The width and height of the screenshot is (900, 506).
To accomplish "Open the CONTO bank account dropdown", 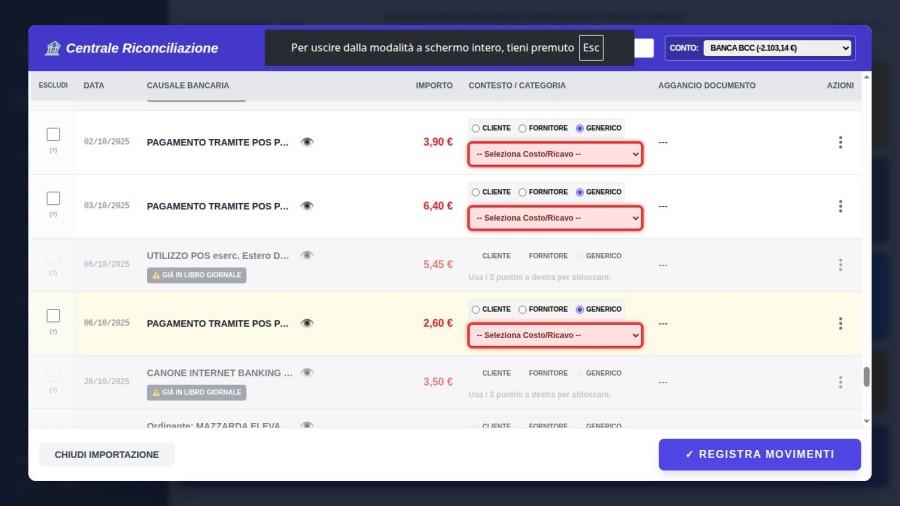I will (x=777, y=48).
